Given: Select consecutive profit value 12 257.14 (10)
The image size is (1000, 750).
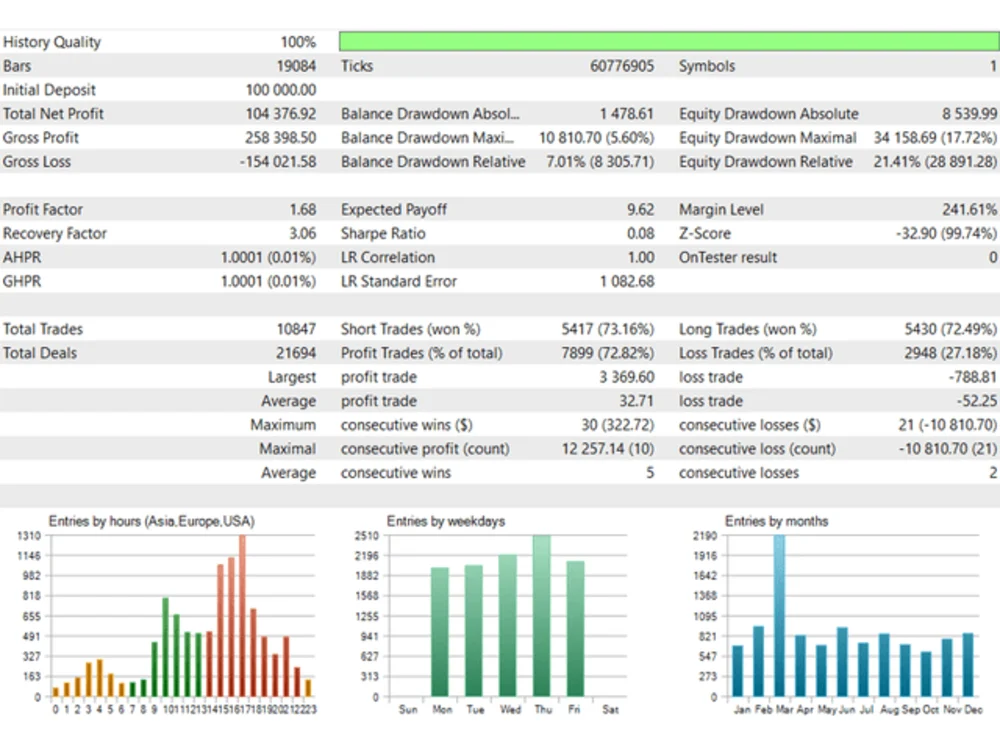Looking at the screenshot, I should click(x=608, y=448).
